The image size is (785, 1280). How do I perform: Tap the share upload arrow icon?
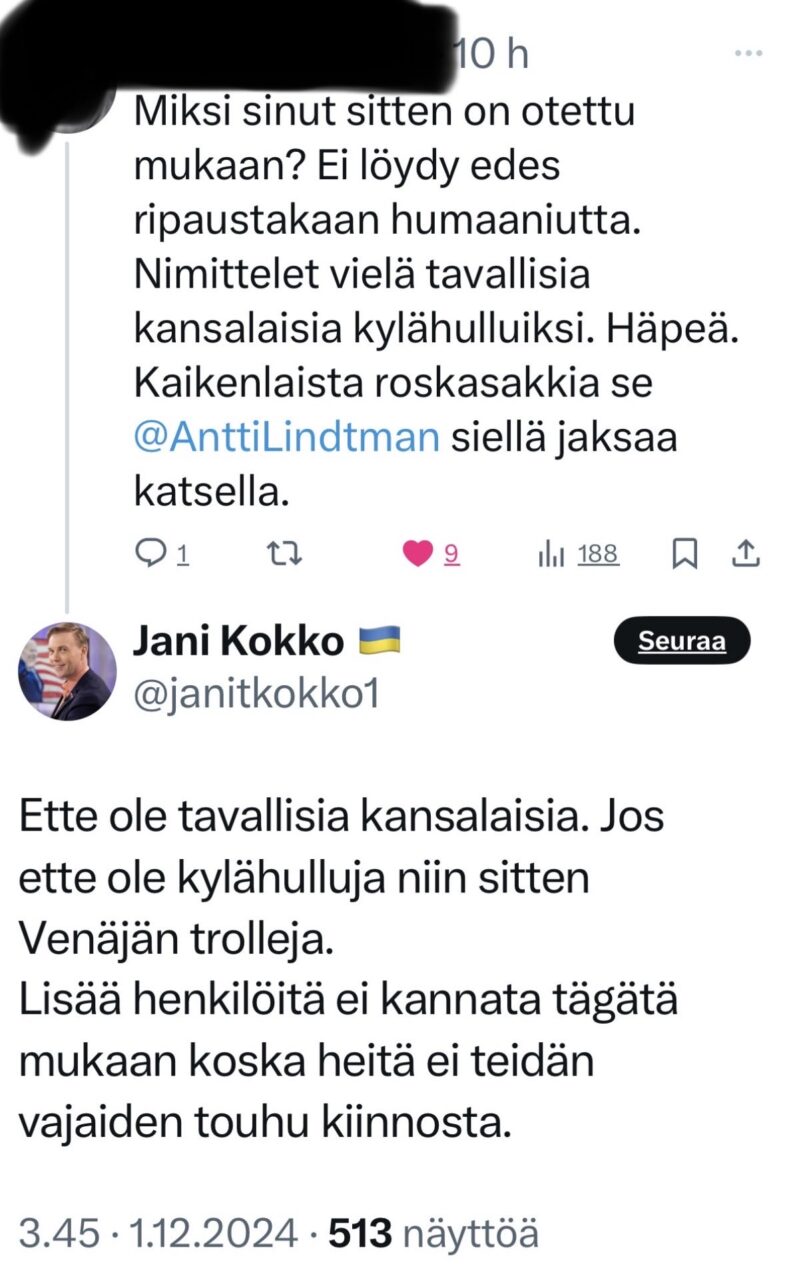pos(748,552)
